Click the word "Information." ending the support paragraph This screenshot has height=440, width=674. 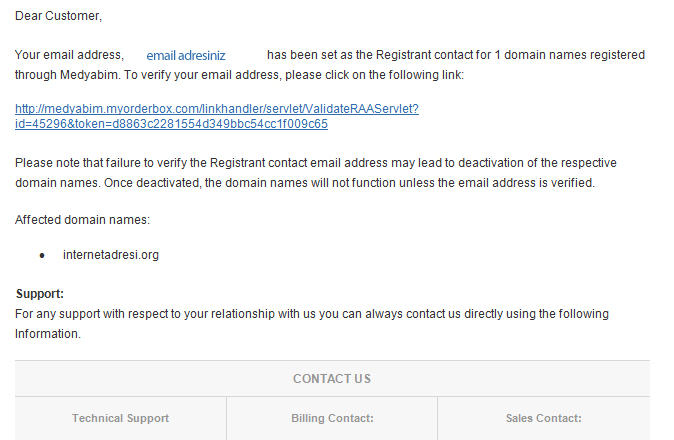pyautogui.click(x=48, y=334)
